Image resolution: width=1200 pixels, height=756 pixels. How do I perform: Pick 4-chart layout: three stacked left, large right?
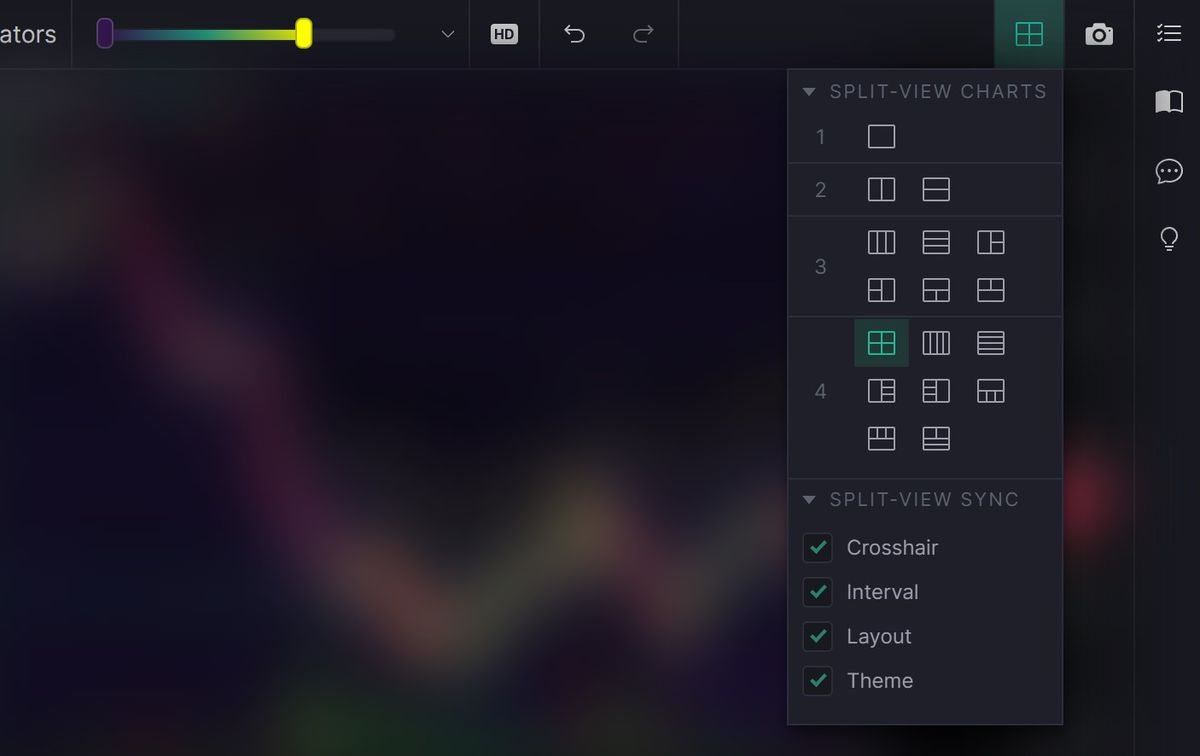[x=936, y=391]
